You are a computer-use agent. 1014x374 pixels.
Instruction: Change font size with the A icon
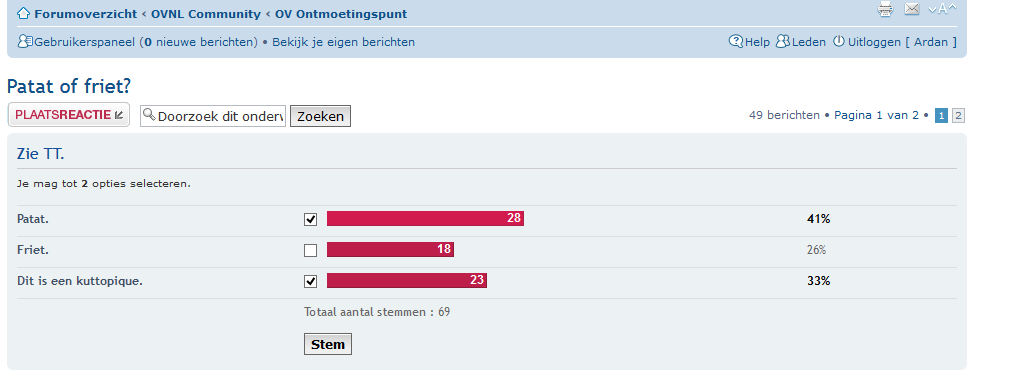[x=942, y=8]
